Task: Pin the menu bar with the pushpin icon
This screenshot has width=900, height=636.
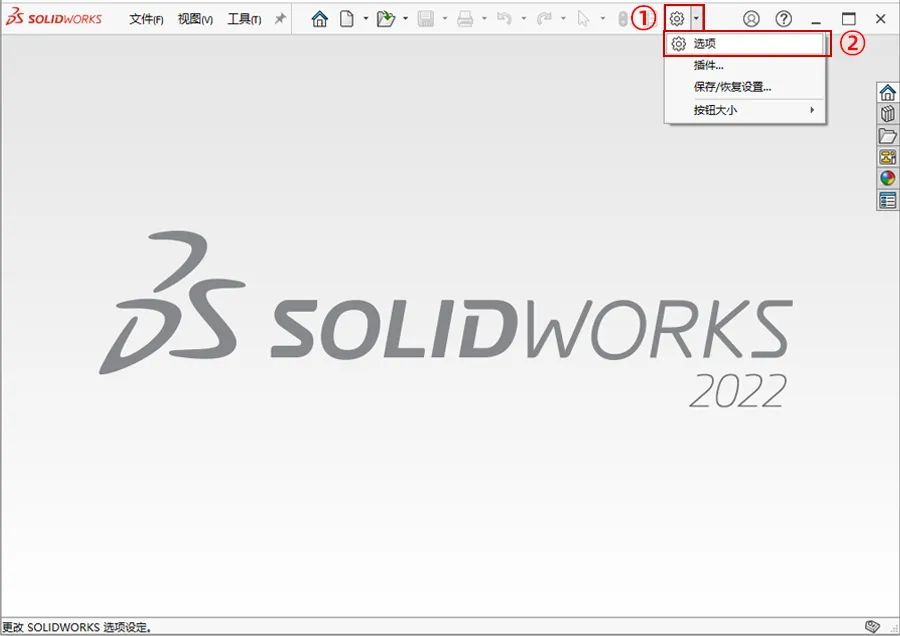Action: click(x=280, y=19)
